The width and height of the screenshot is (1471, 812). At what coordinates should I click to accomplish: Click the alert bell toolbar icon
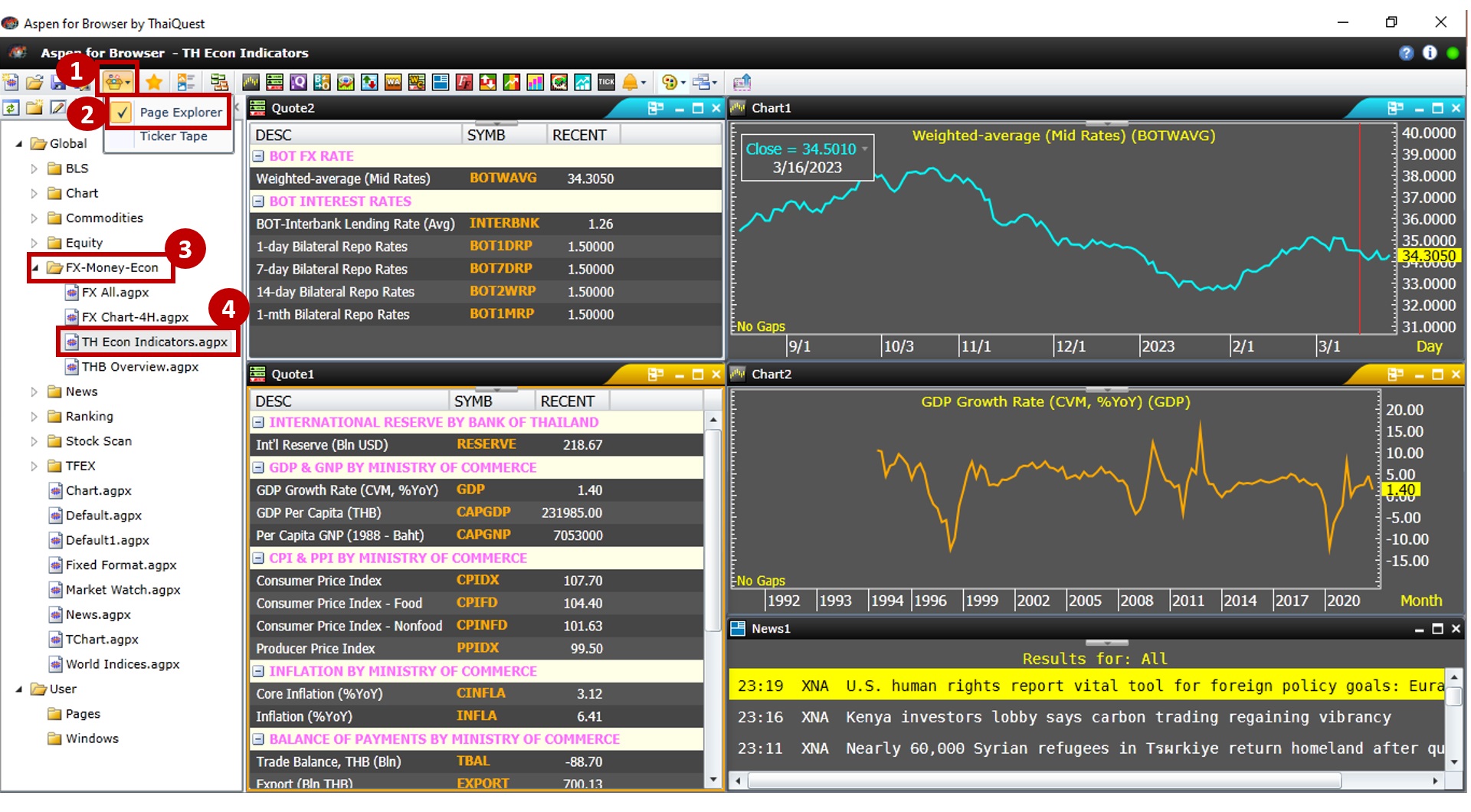click(x=631, y=82)
